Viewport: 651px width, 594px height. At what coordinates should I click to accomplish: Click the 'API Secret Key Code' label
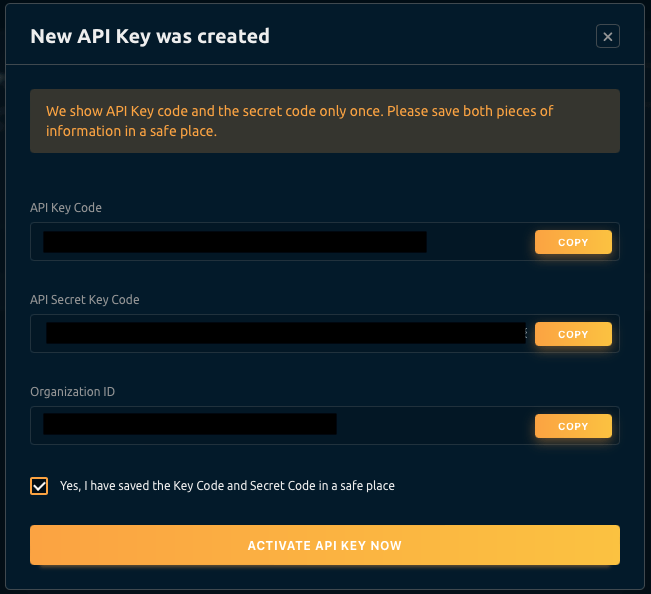click(85, 300)
